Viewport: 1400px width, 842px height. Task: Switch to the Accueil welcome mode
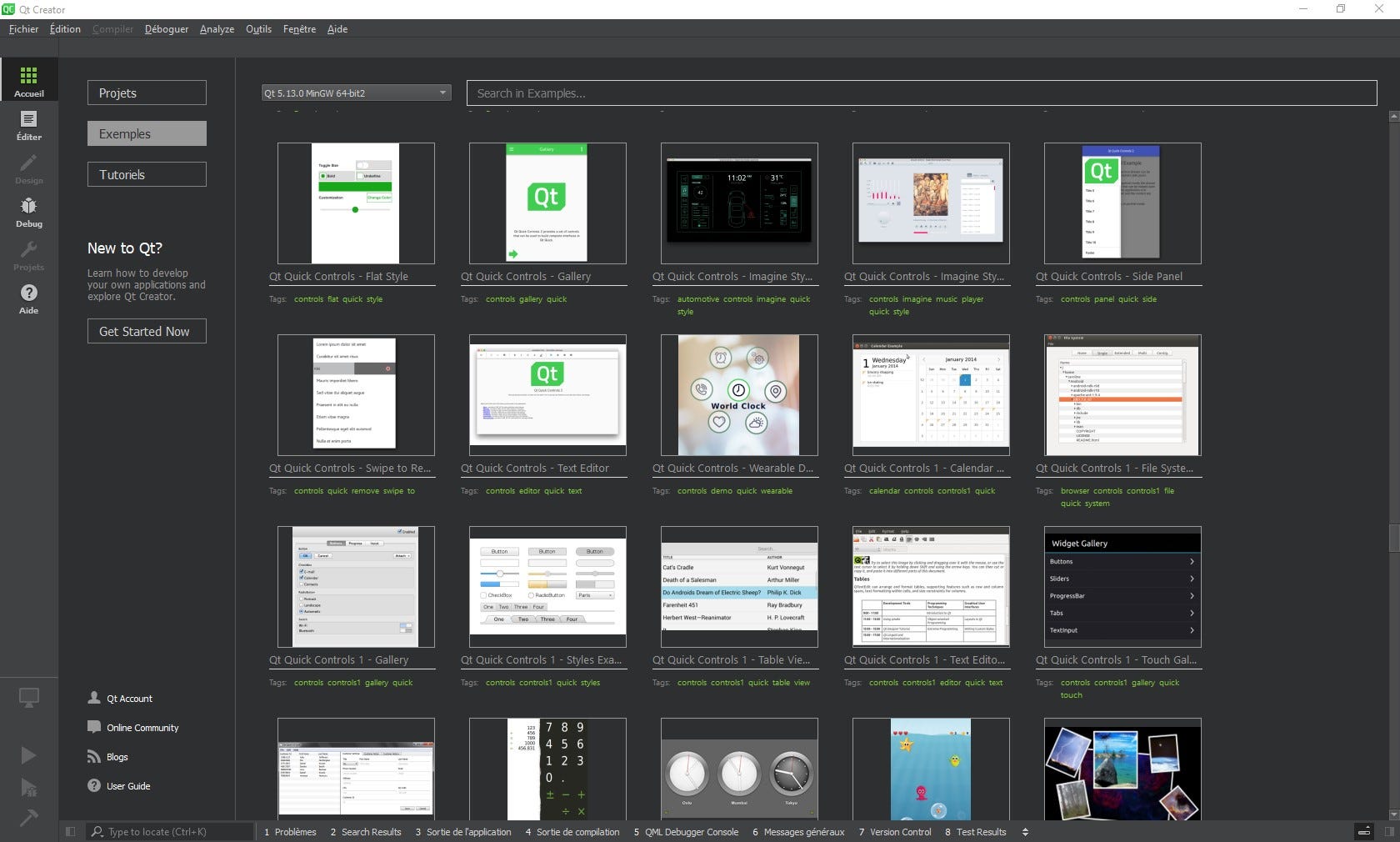click(x=29, y=80)
